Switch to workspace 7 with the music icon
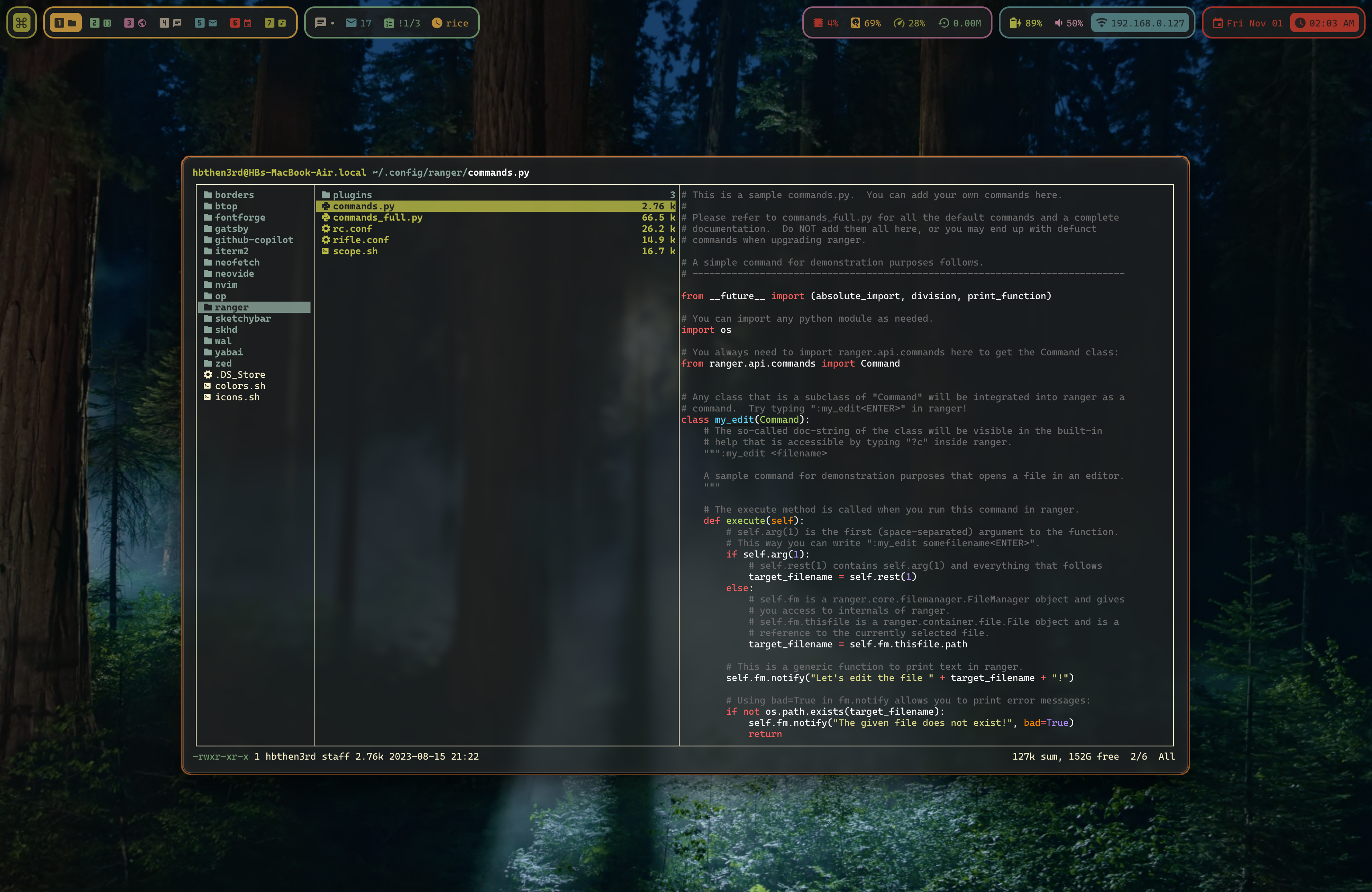The width and height of the screenshot is (1372, 892). pyautogui.click(x=276, y=23)
